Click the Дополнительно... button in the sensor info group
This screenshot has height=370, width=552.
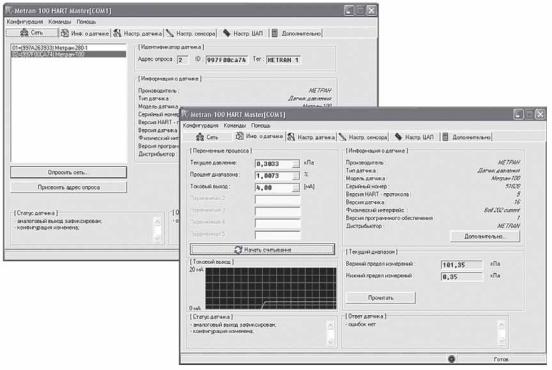[485, 236]
